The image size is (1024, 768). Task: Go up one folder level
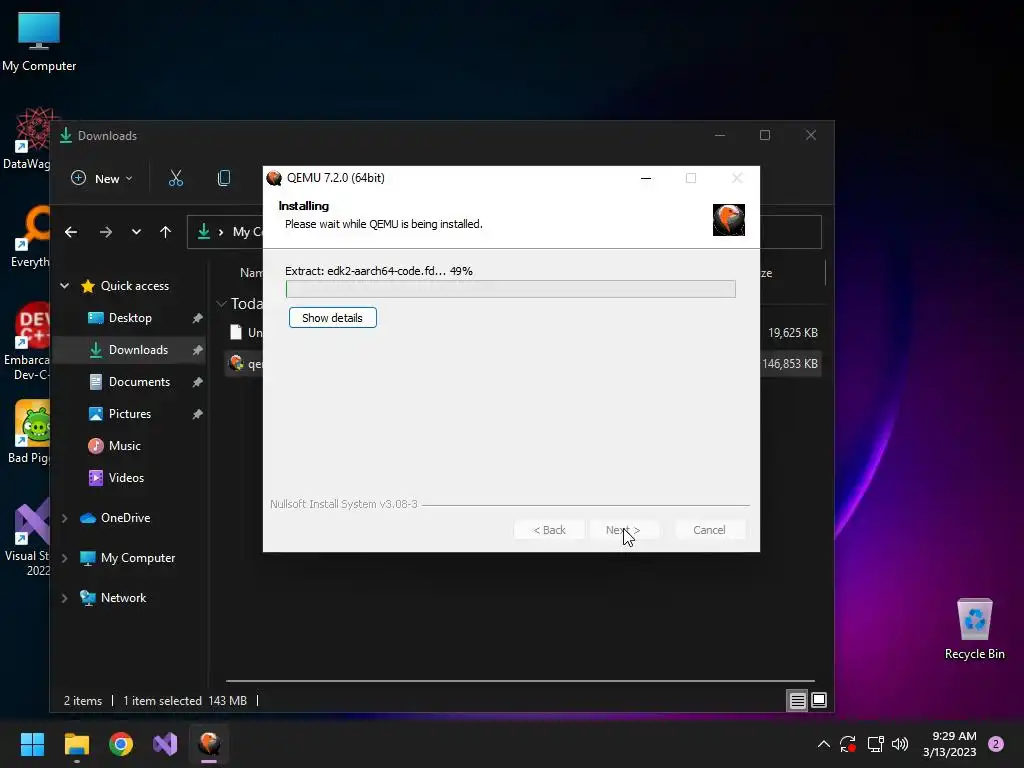tap(165, 232)
